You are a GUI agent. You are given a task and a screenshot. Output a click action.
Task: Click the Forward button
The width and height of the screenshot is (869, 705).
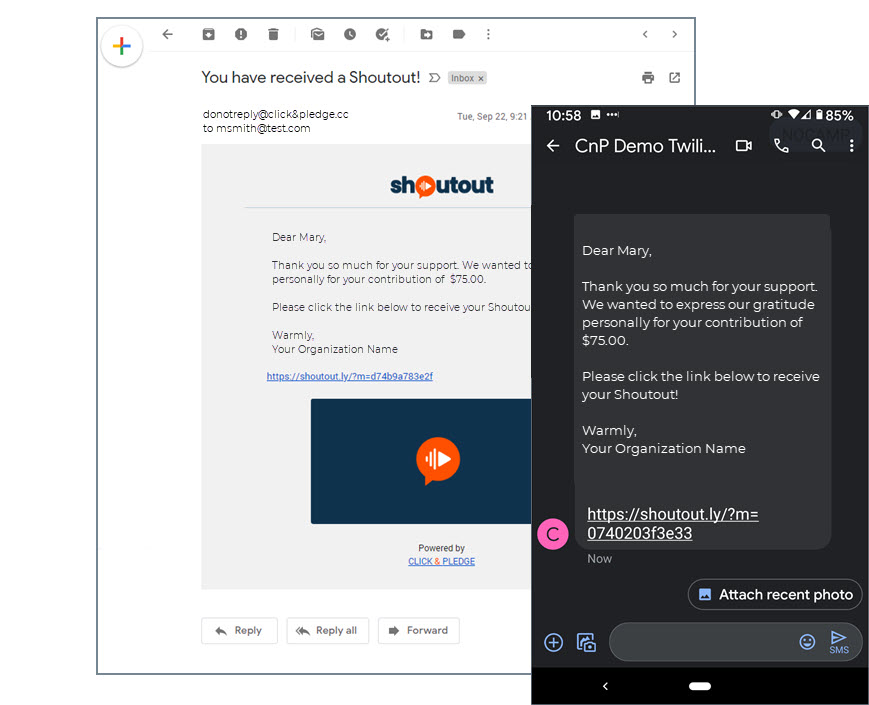tap(419, 631)
